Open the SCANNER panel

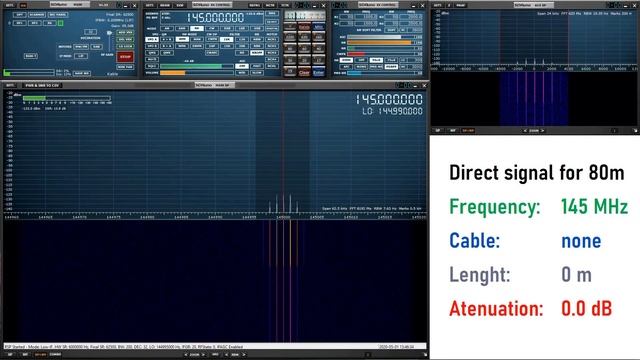(x=37, y=15)
